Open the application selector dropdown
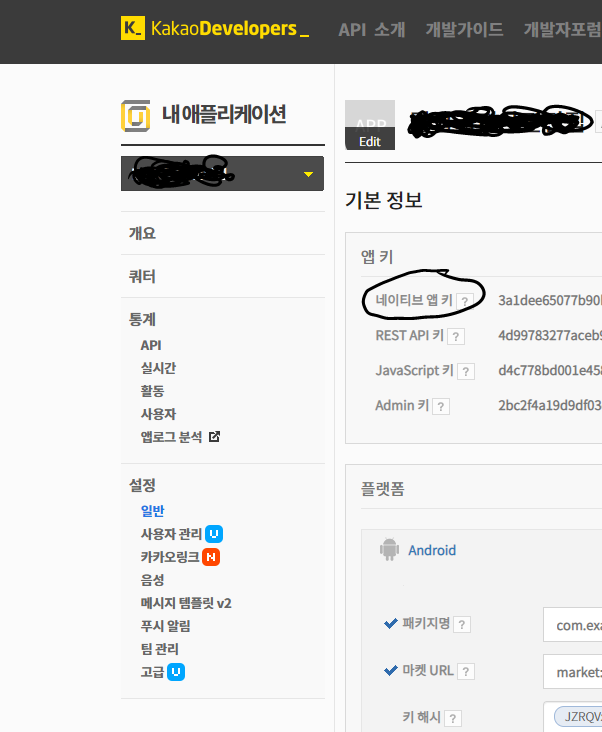 222,174
